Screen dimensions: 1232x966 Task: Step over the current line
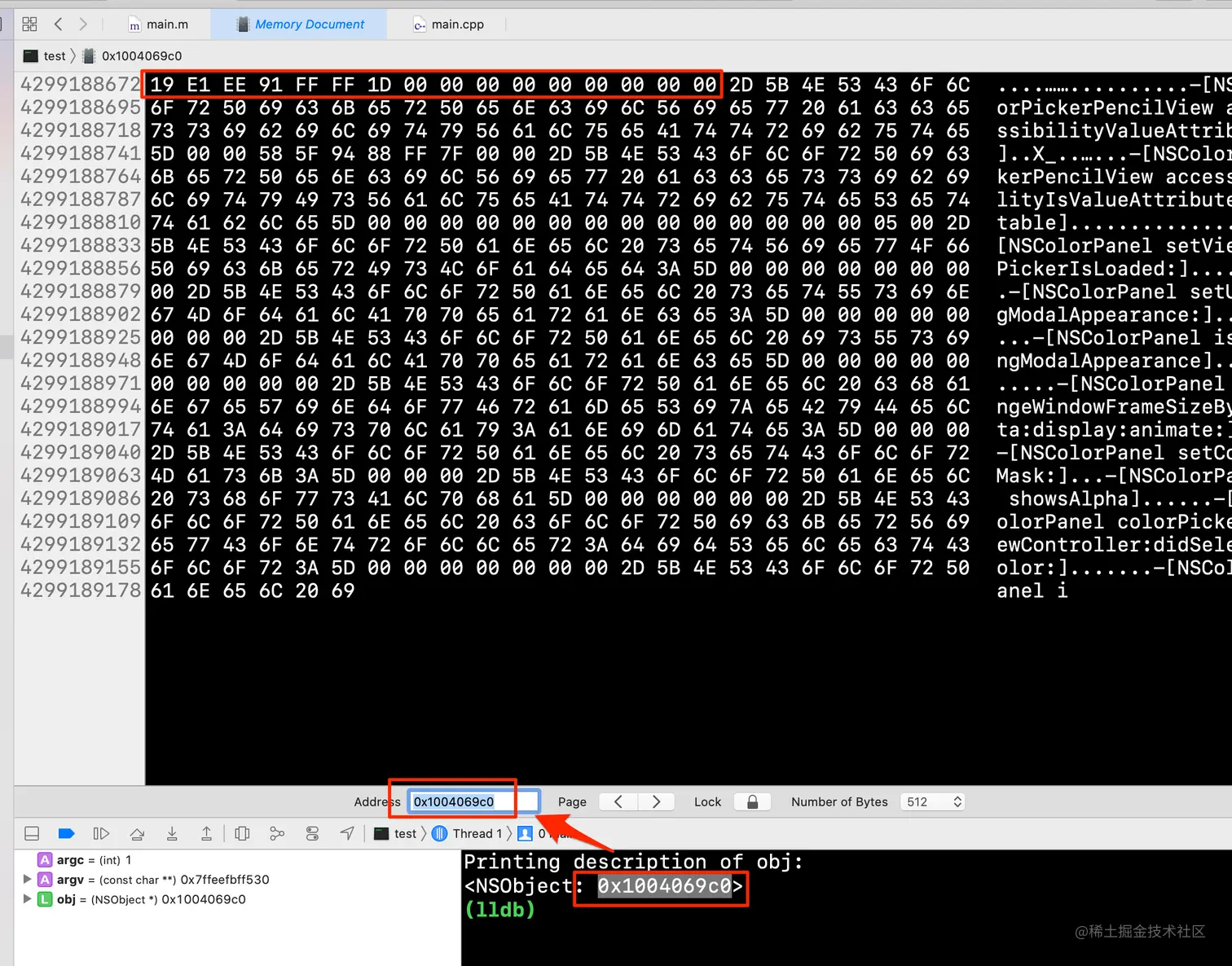click(137, 833)
